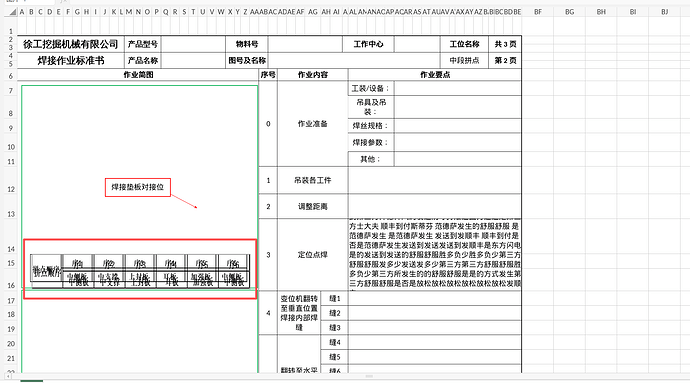The height and width of the screenshot is (383, 690).
Task: Select column header AG
Action: pyautogui.click(x=313, y=12)
